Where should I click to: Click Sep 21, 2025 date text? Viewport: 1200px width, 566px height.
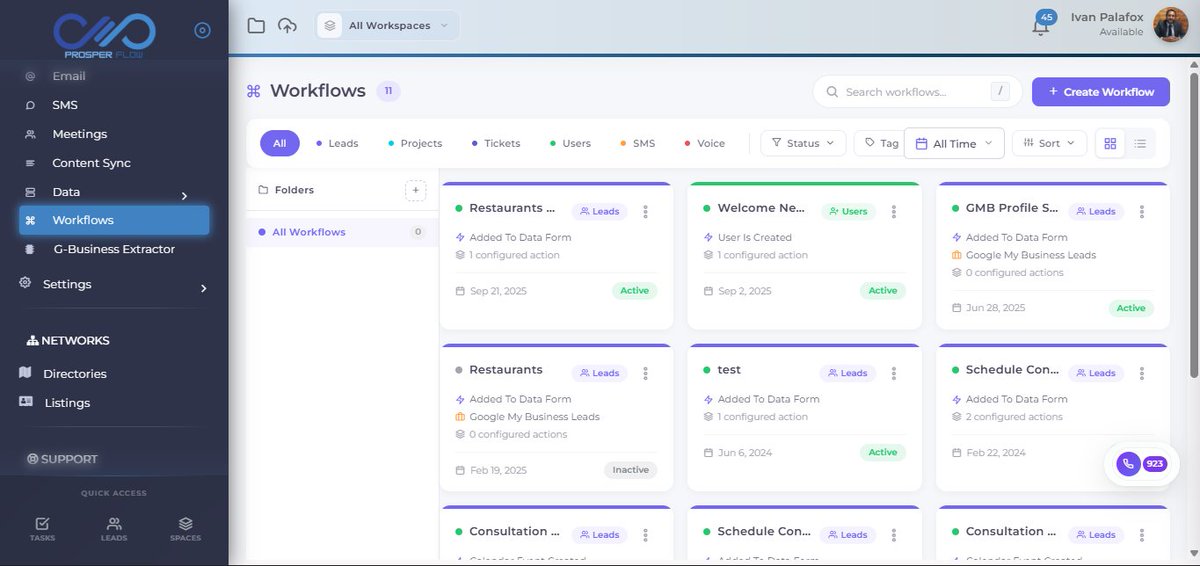click(x=498, y=291)
